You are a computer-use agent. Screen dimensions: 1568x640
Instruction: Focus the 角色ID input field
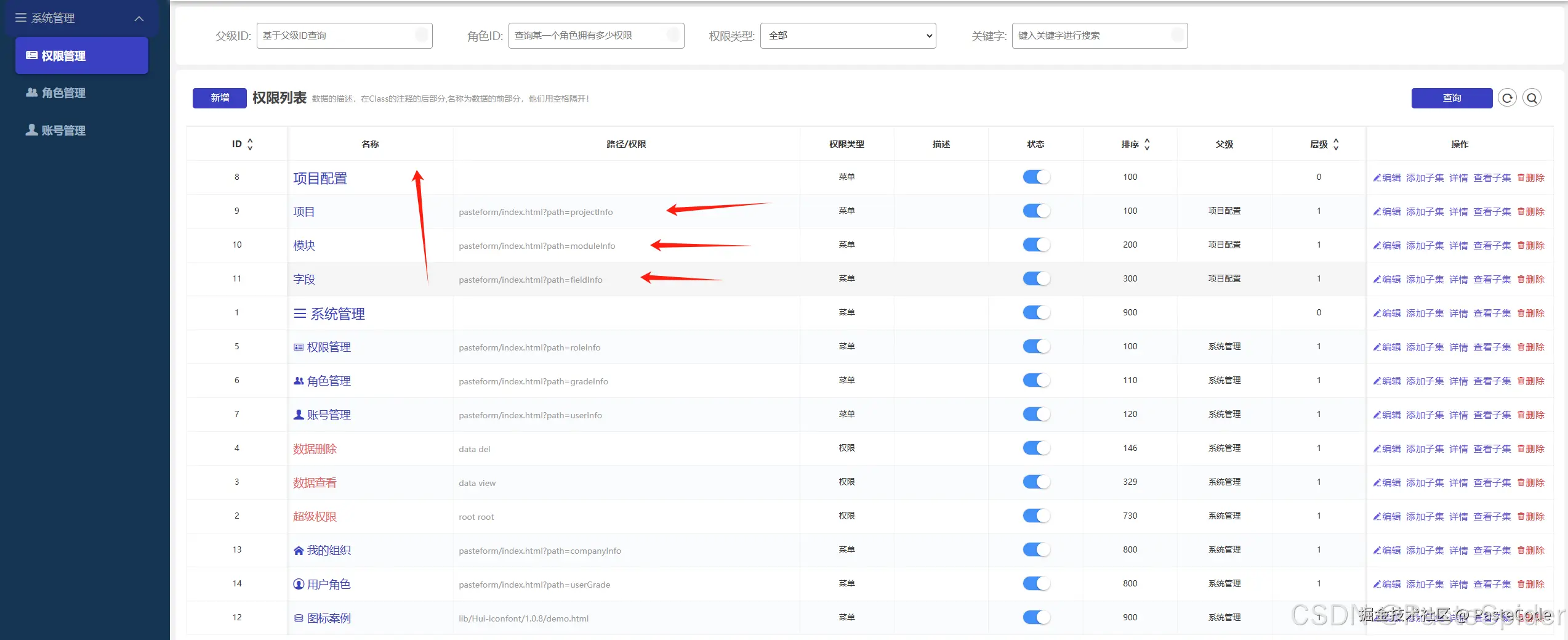pos(596,36)
